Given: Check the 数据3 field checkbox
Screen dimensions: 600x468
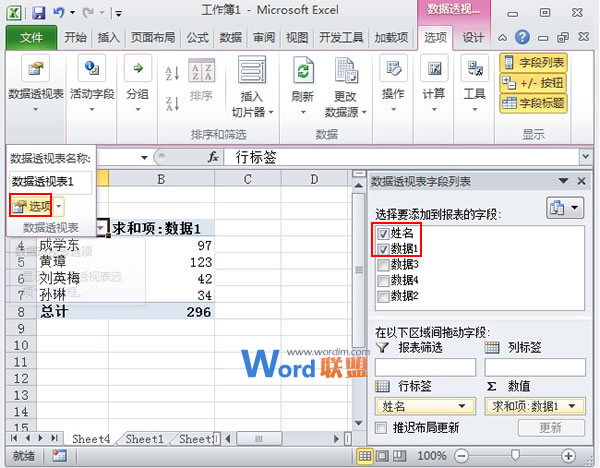Looking at the screenshot, I should (383, 265).
